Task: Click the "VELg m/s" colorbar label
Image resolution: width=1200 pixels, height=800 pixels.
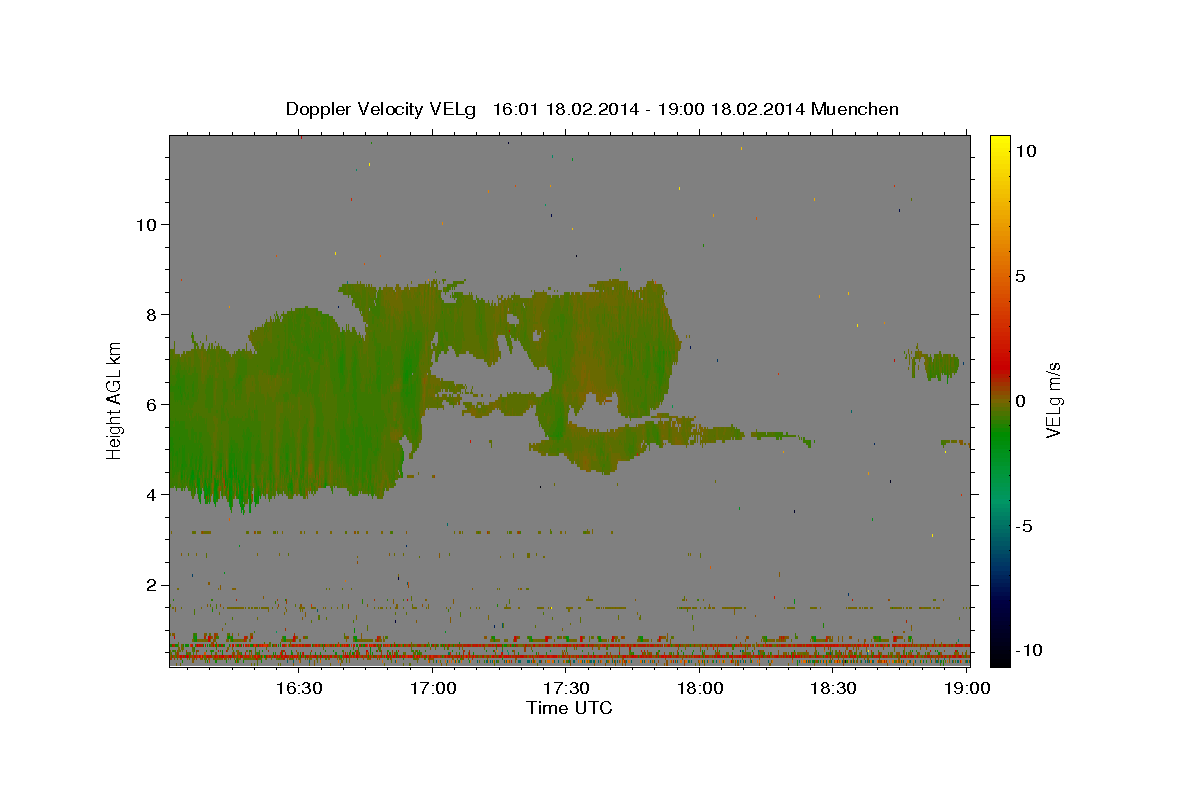Action: 1053,400
